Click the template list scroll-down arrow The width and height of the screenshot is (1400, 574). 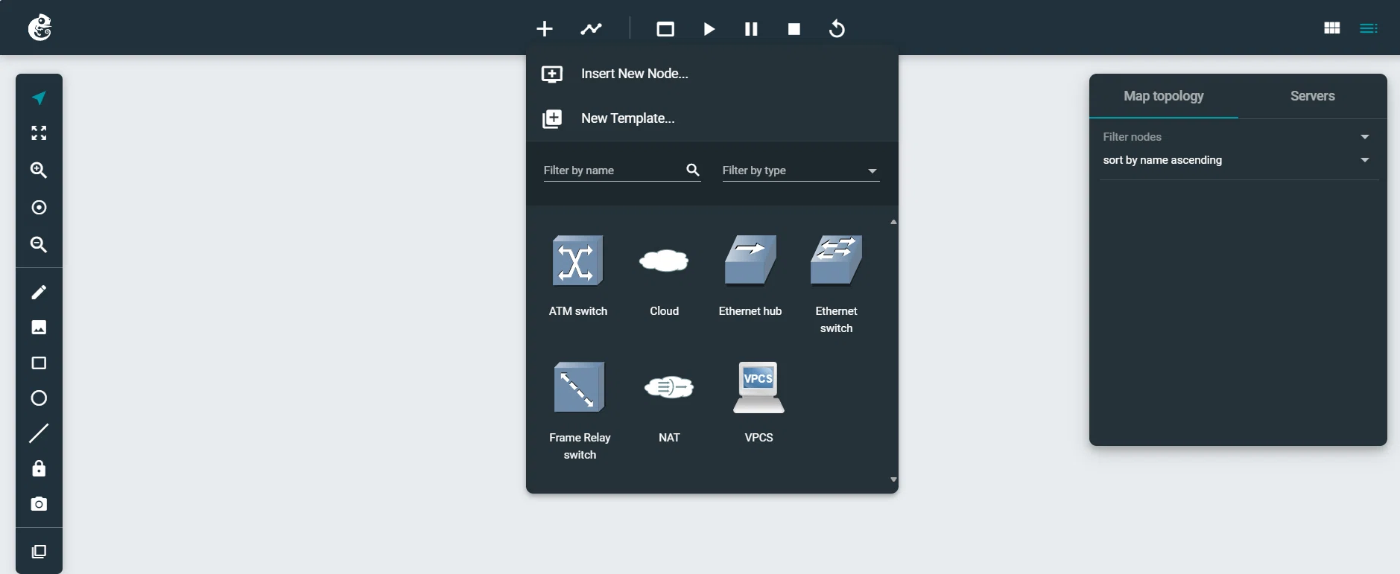point(893,480)
